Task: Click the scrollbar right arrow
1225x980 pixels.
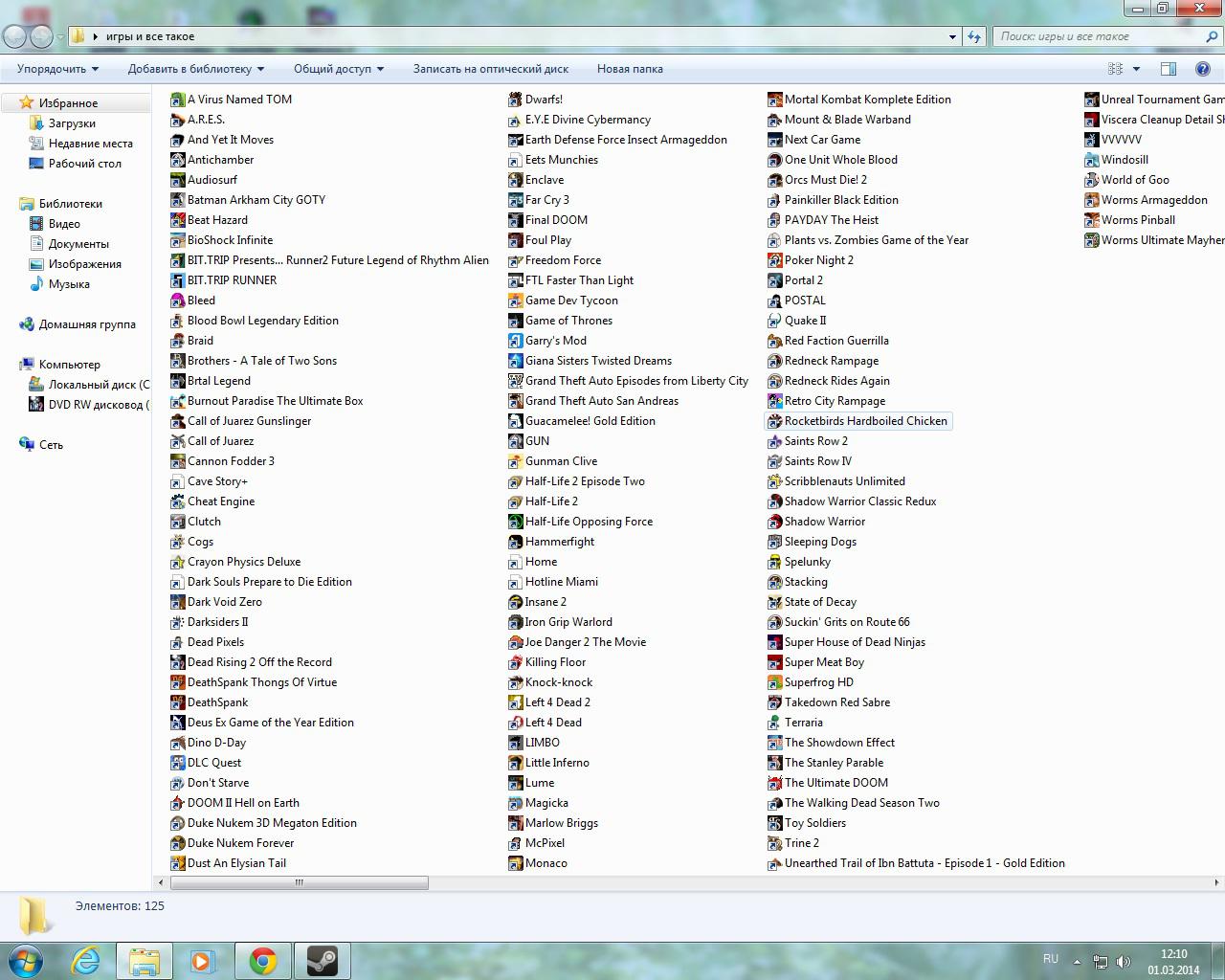Action: (1217, 882)
